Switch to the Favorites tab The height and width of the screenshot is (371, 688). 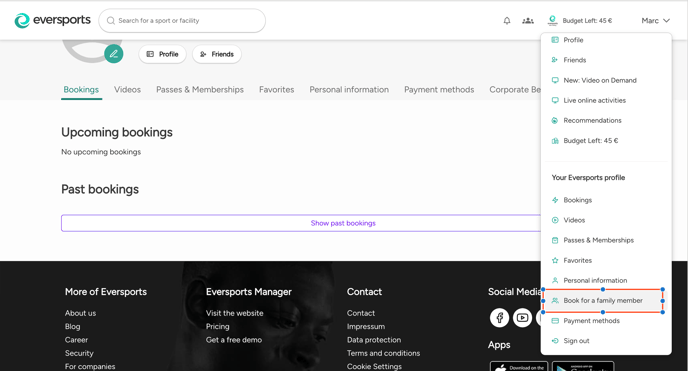coord(276,89)
